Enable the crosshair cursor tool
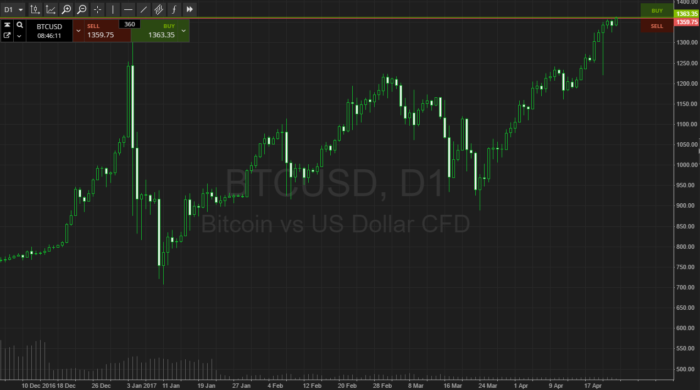The image size is (700, 390). (97, 9)
